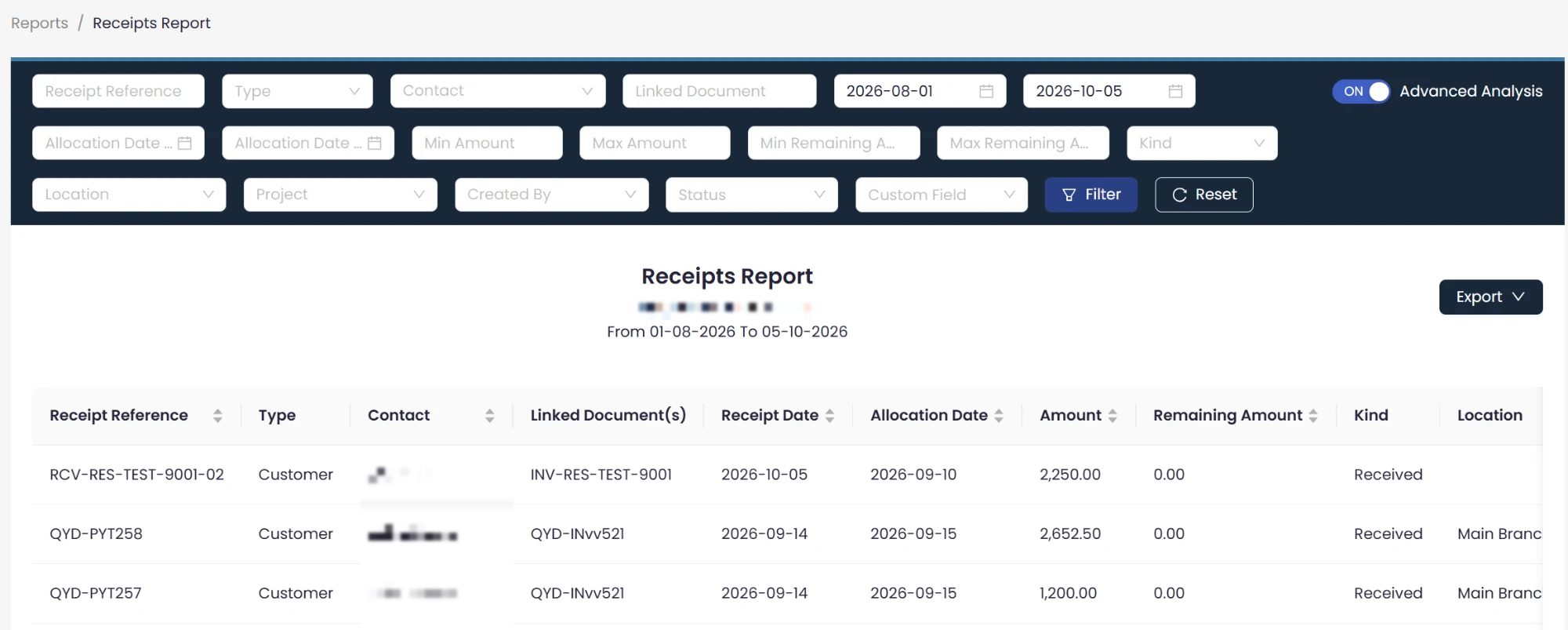1568x630 pixels.
Task: Apply filters with Filter button
Action: pyautogui.click(x=1091, y=195)
